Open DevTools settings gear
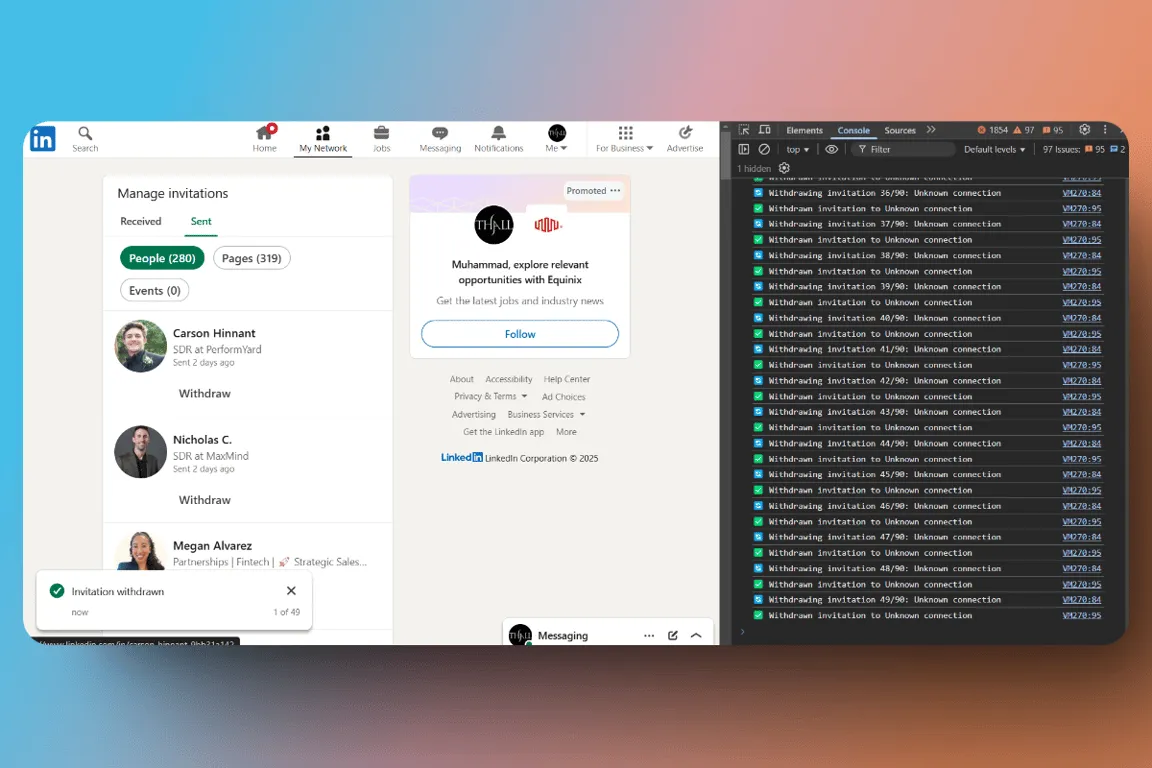 coord(1084,130)
